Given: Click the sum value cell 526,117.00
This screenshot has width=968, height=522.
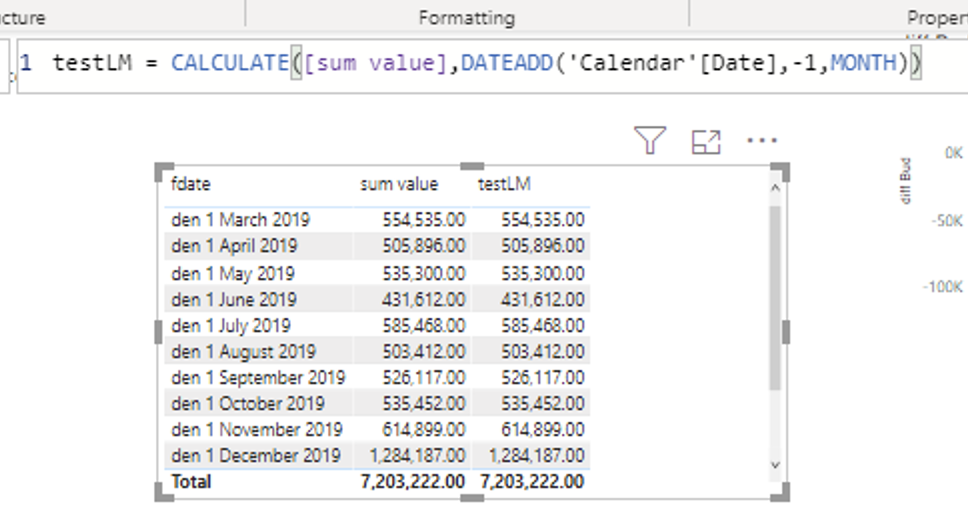Looking at the screenshot, I should coord(424,377).
